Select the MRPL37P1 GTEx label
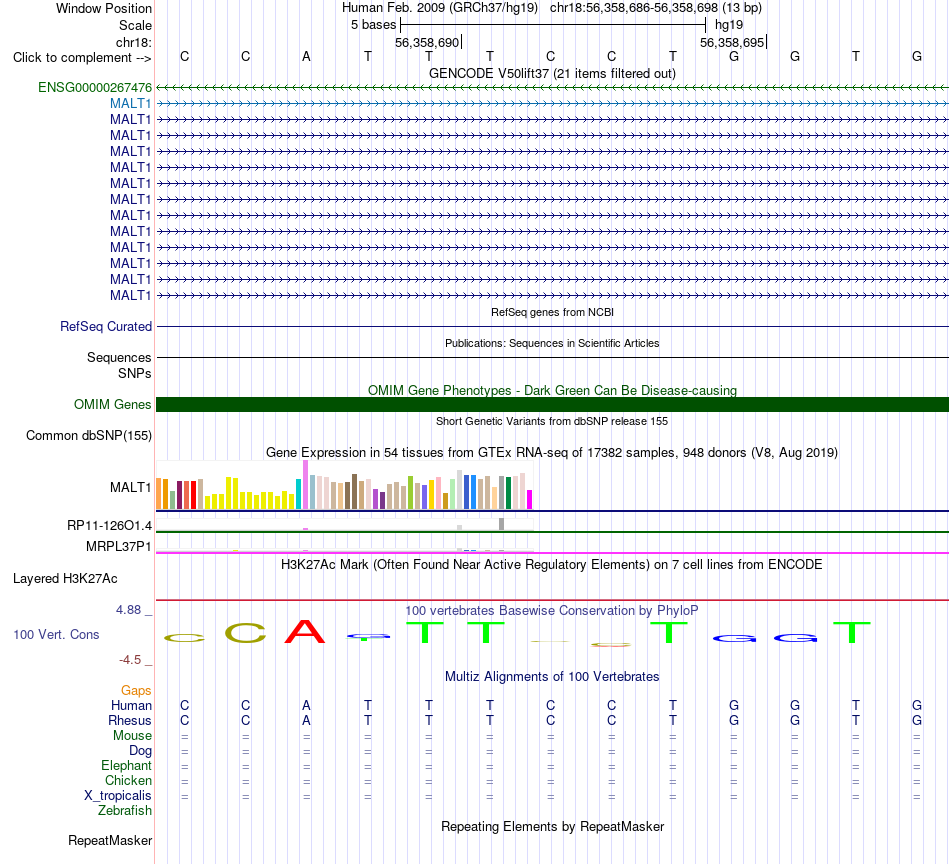The width and height of the screenshot is (950, 864). pyautogui.click(x=119, y=546)
